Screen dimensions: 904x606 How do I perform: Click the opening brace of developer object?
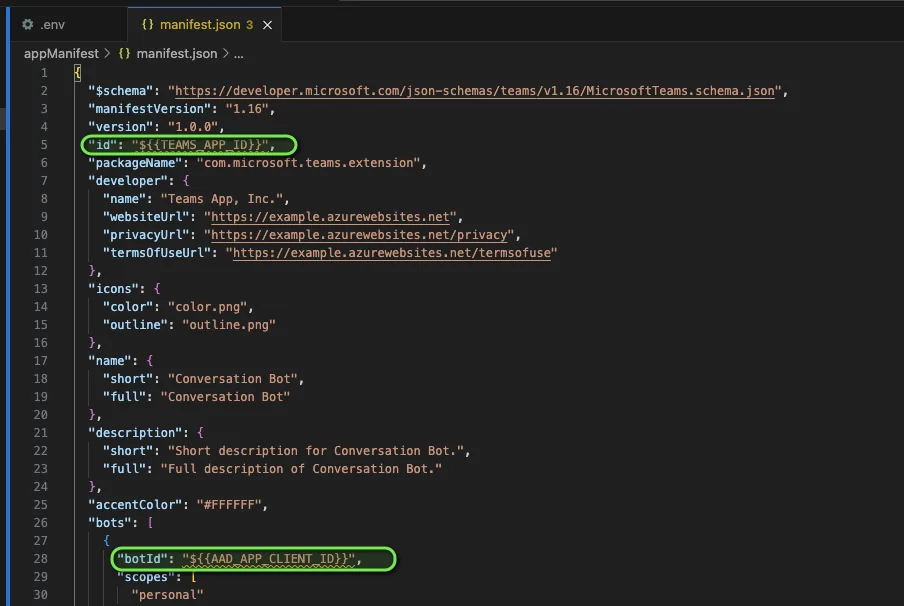pos(186,180)
